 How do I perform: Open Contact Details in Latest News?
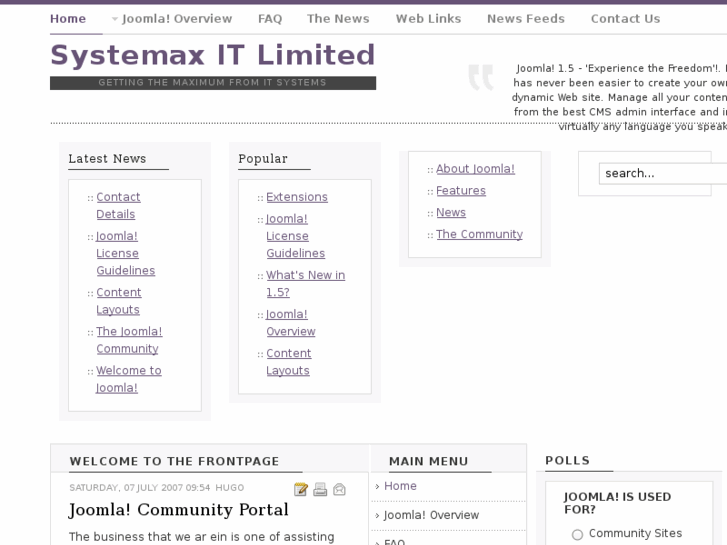pyautogui.click(x=118, y=205)
